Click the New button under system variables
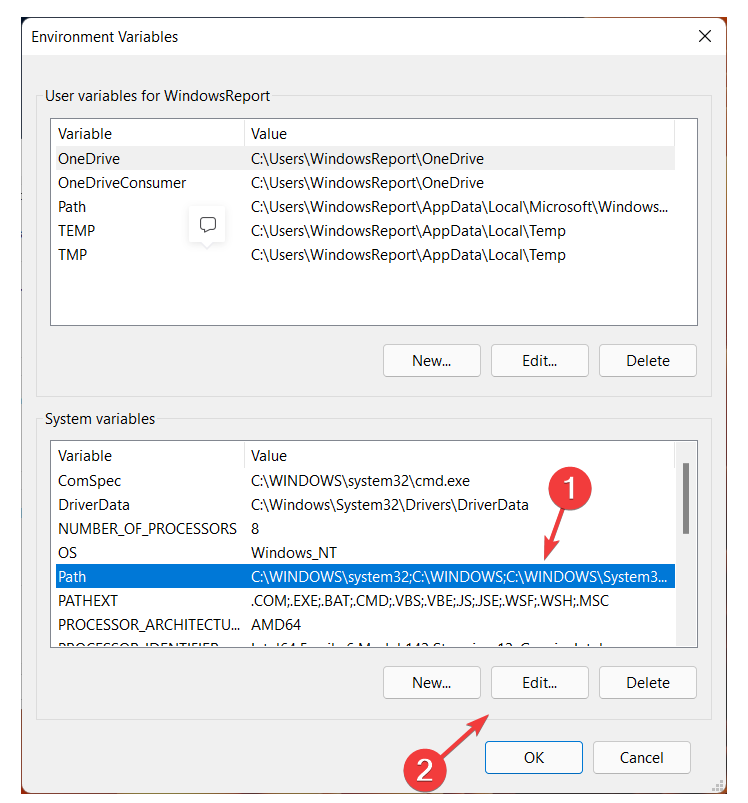The width and height of the screenshot is (748, 803). click(x=431, y=682)
